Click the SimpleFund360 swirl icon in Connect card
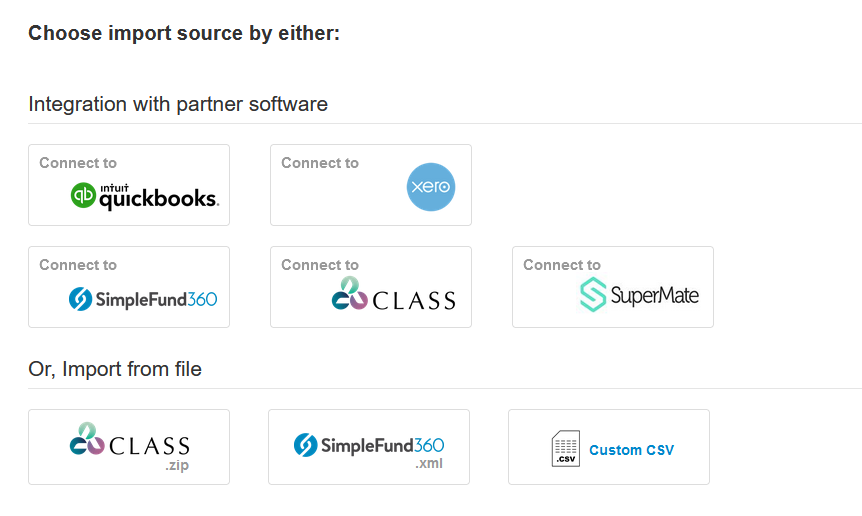 tap(80, 299)
